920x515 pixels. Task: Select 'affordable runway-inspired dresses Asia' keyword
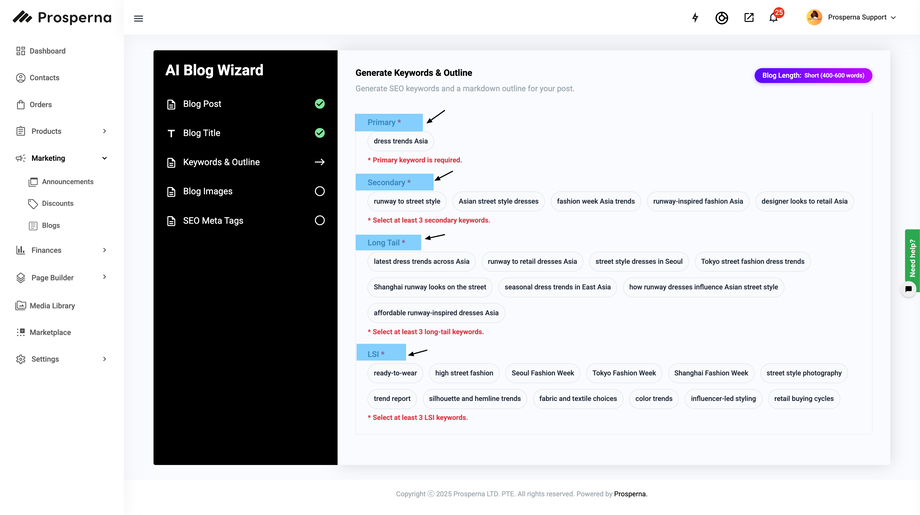(x=436, y=313)
